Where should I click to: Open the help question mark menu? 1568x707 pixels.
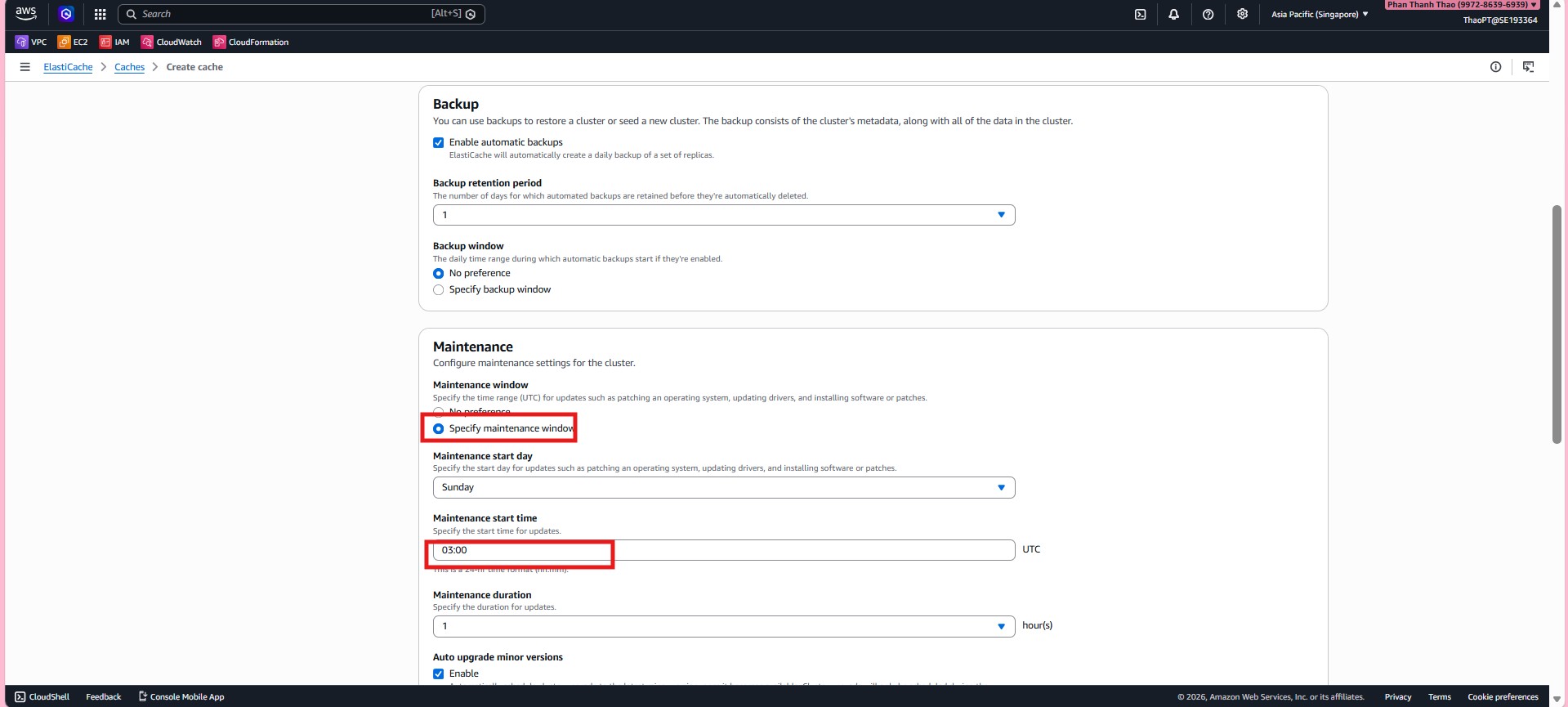tap(1208, 14)
